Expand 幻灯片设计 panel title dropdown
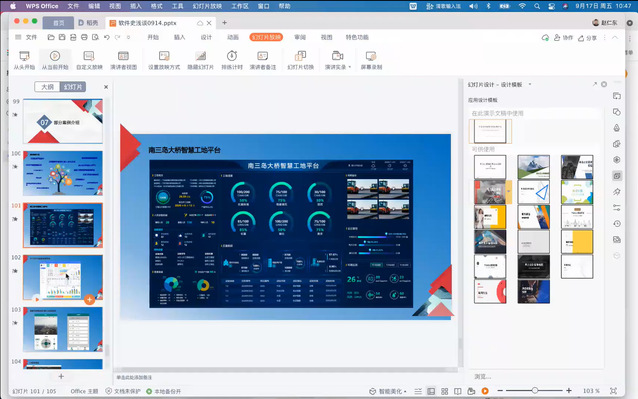638x399 pixels. click(x=530, y=85)
